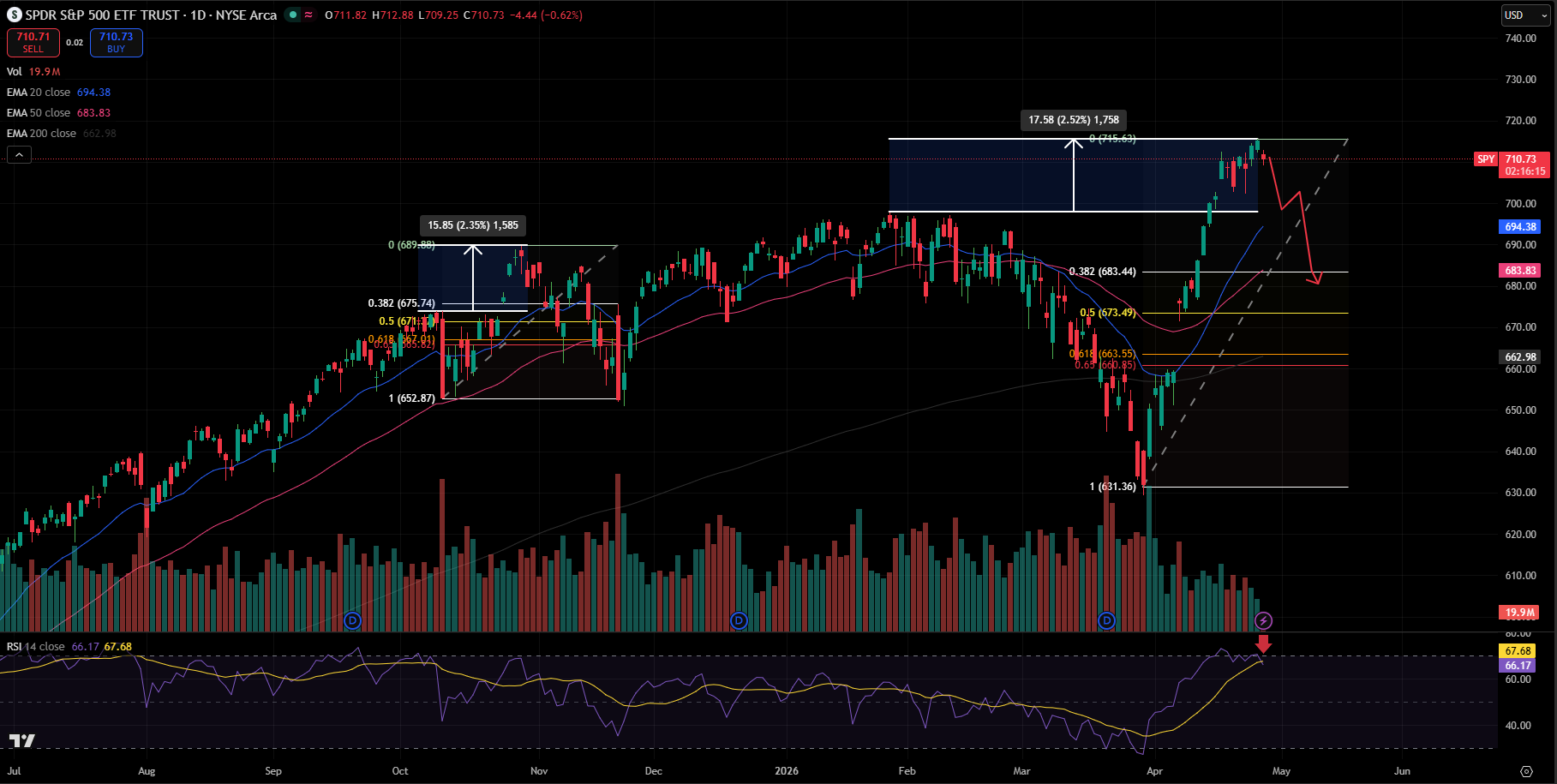The height and width of the screenshot is (784, 1557).
Task: Open the dividend marker near December
Action: pos(739,620)
